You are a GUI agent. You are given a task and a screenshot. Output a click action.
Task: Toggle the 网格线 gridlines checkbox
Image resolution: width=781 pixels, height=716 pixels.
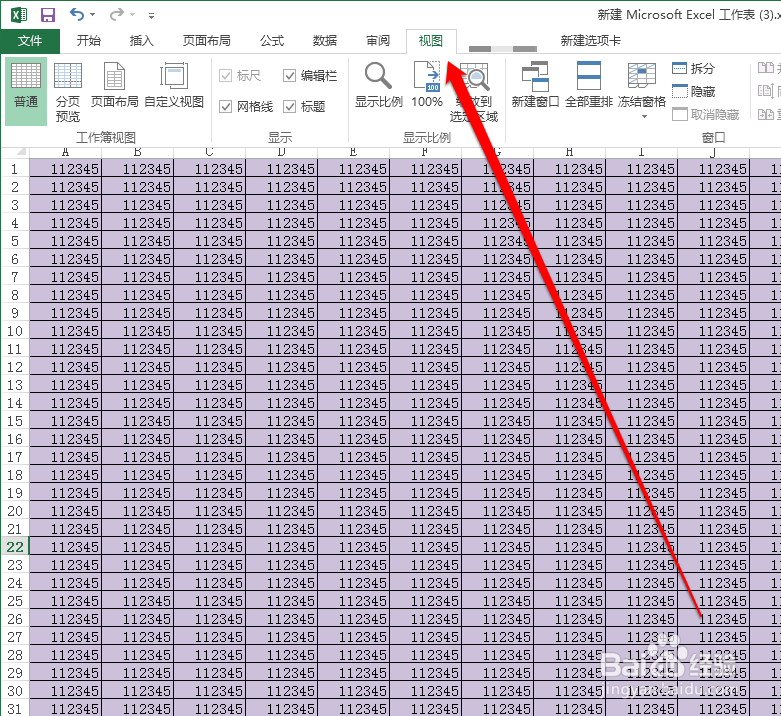pyautogui.click(x=247, y=107)
